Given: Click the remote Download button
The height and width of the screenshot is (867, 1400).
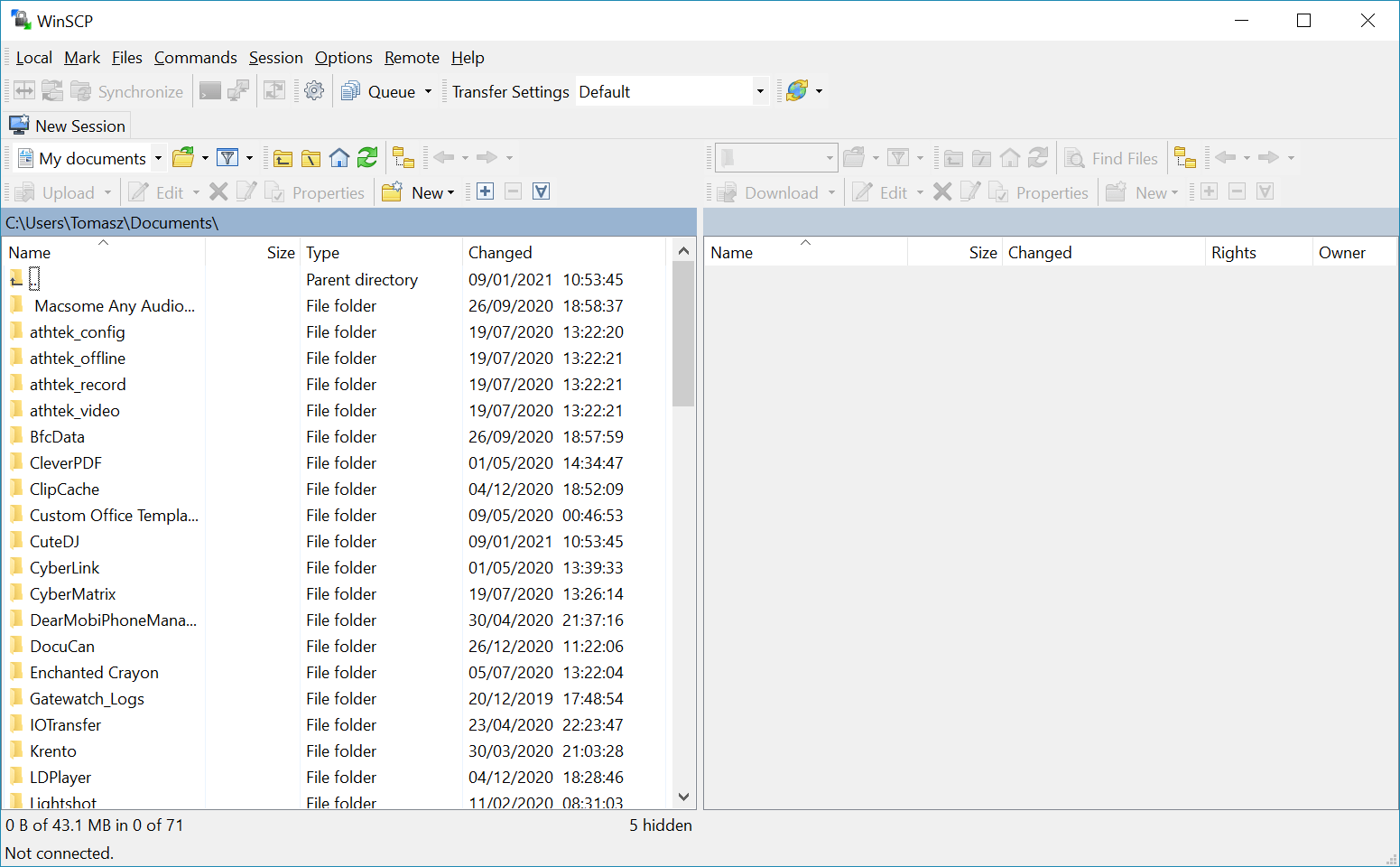Looking at the screenshot, I should coord(776,192).
